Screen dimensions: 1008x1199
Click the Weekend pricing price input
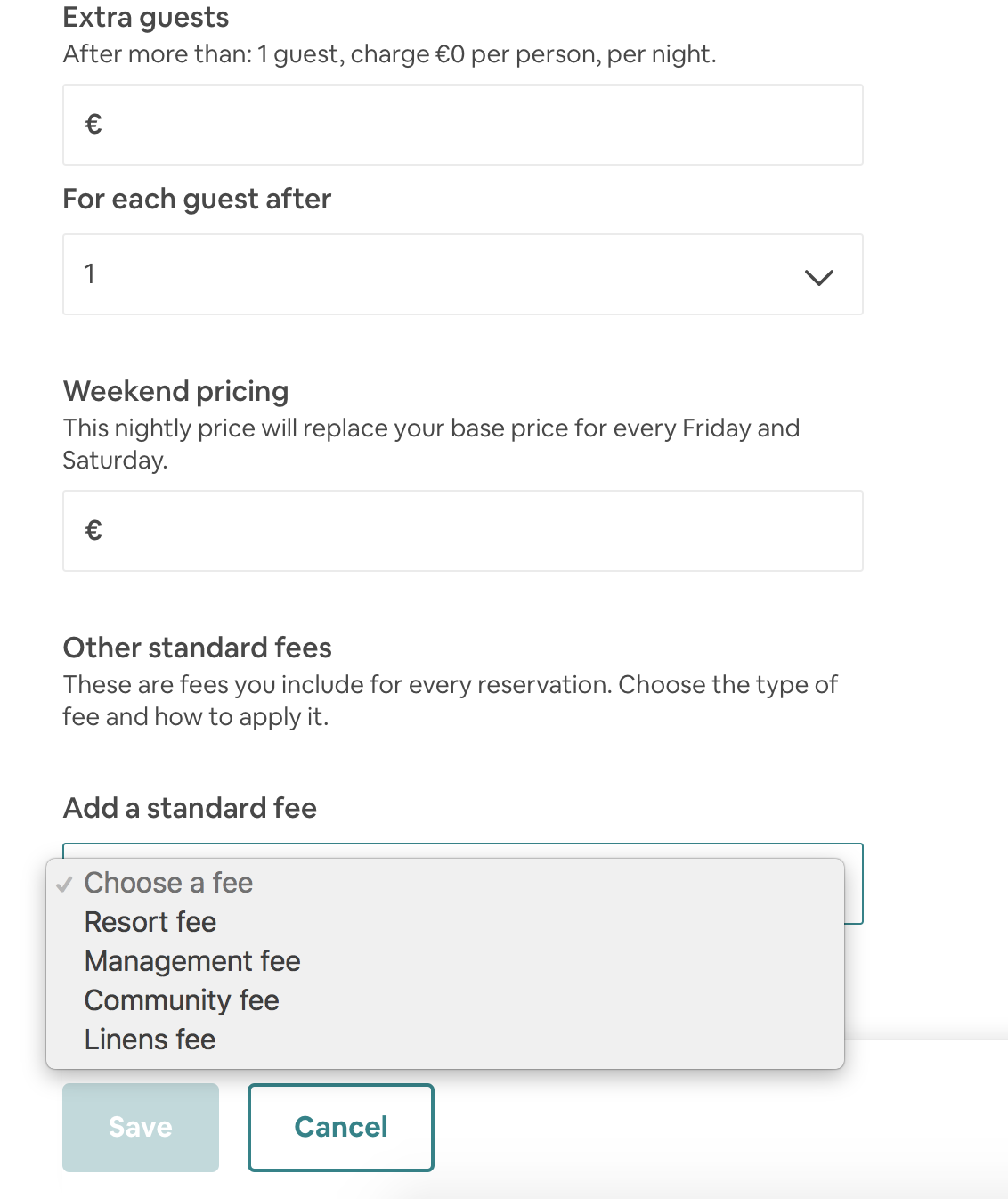click(462, 530)
